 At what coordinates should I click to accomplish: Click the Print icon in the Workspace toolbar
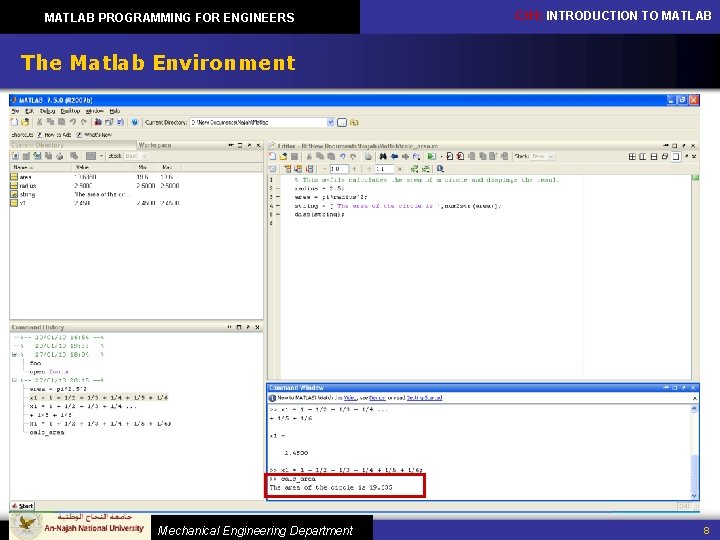(60, 156)
